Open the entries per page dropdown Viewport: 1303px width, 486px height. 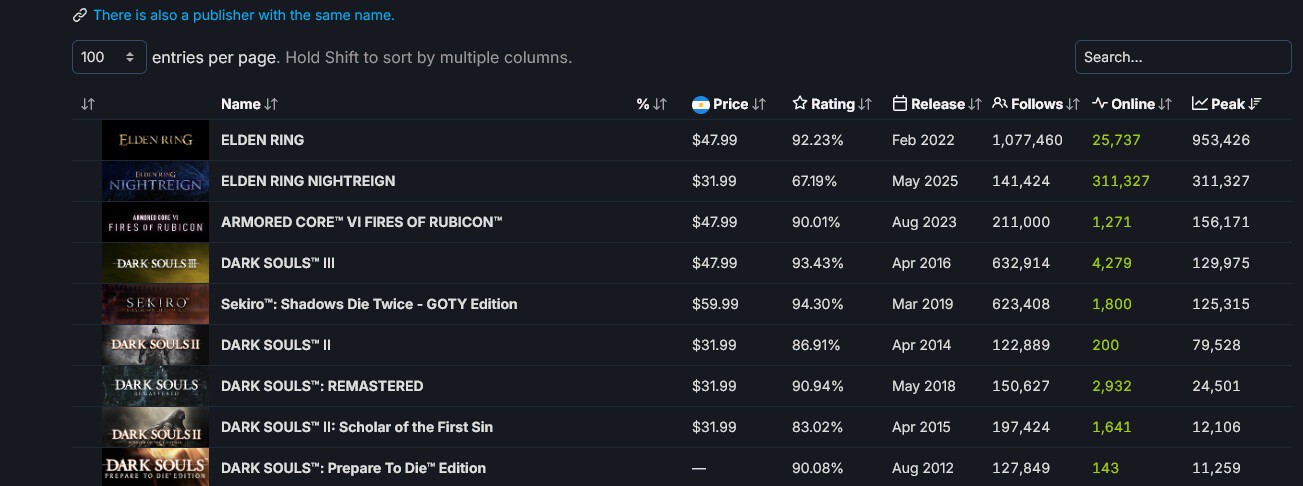109,58
